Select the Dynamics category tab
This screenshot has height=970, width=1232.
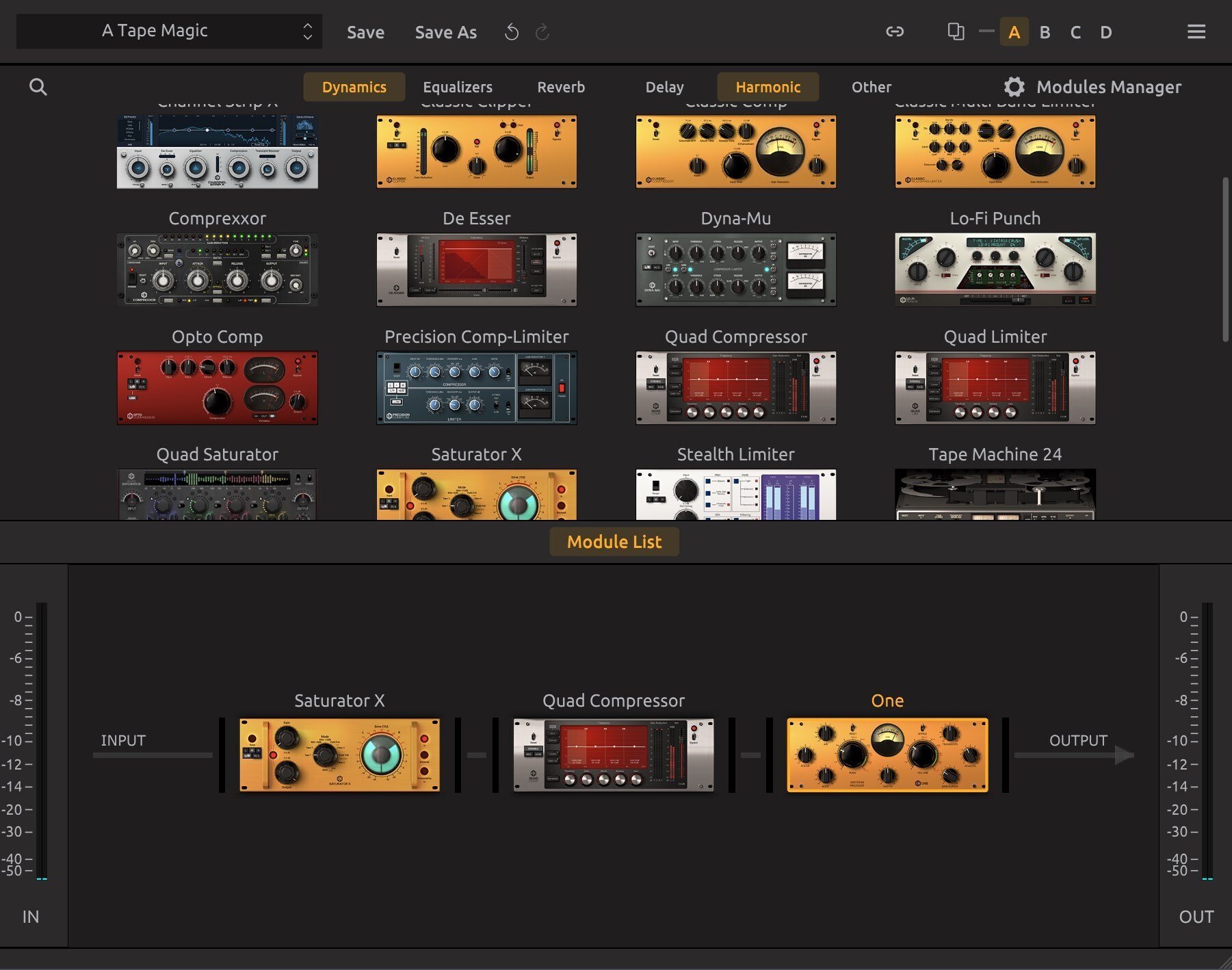(354, 87)
